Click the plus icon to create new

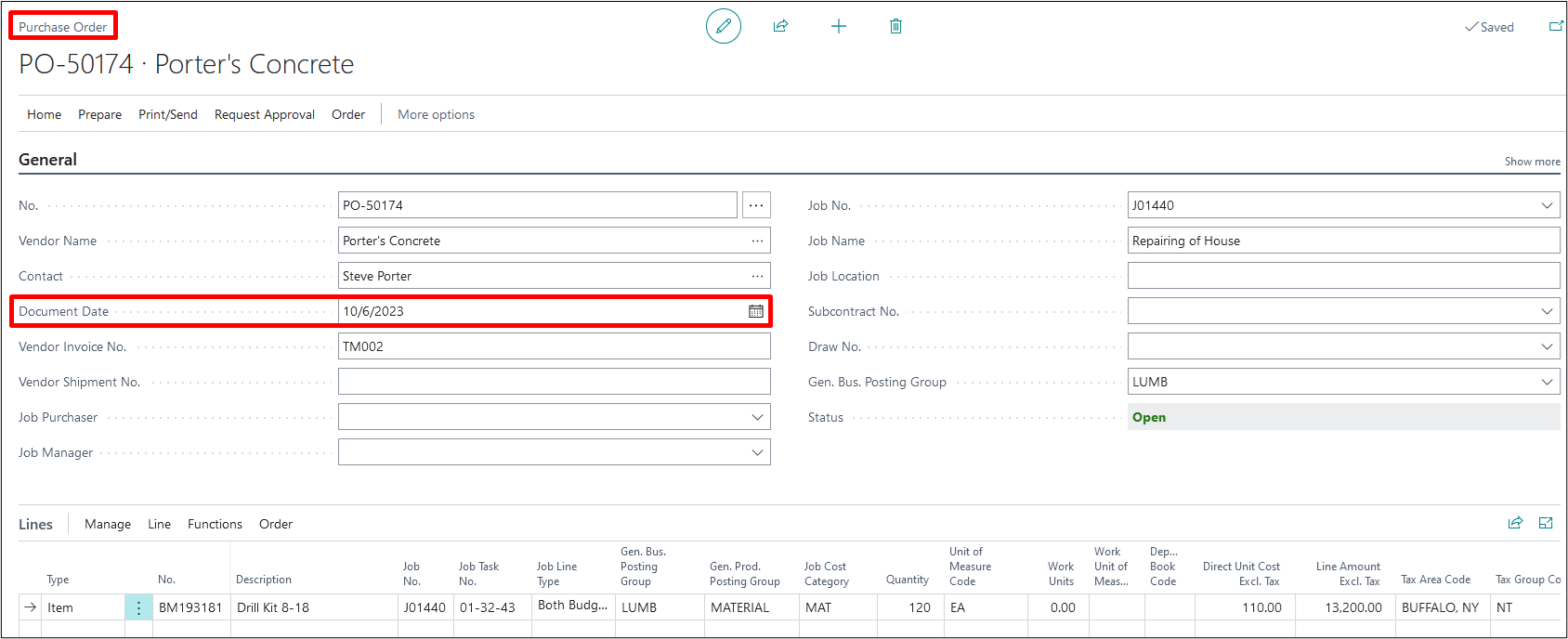[839, 26]
